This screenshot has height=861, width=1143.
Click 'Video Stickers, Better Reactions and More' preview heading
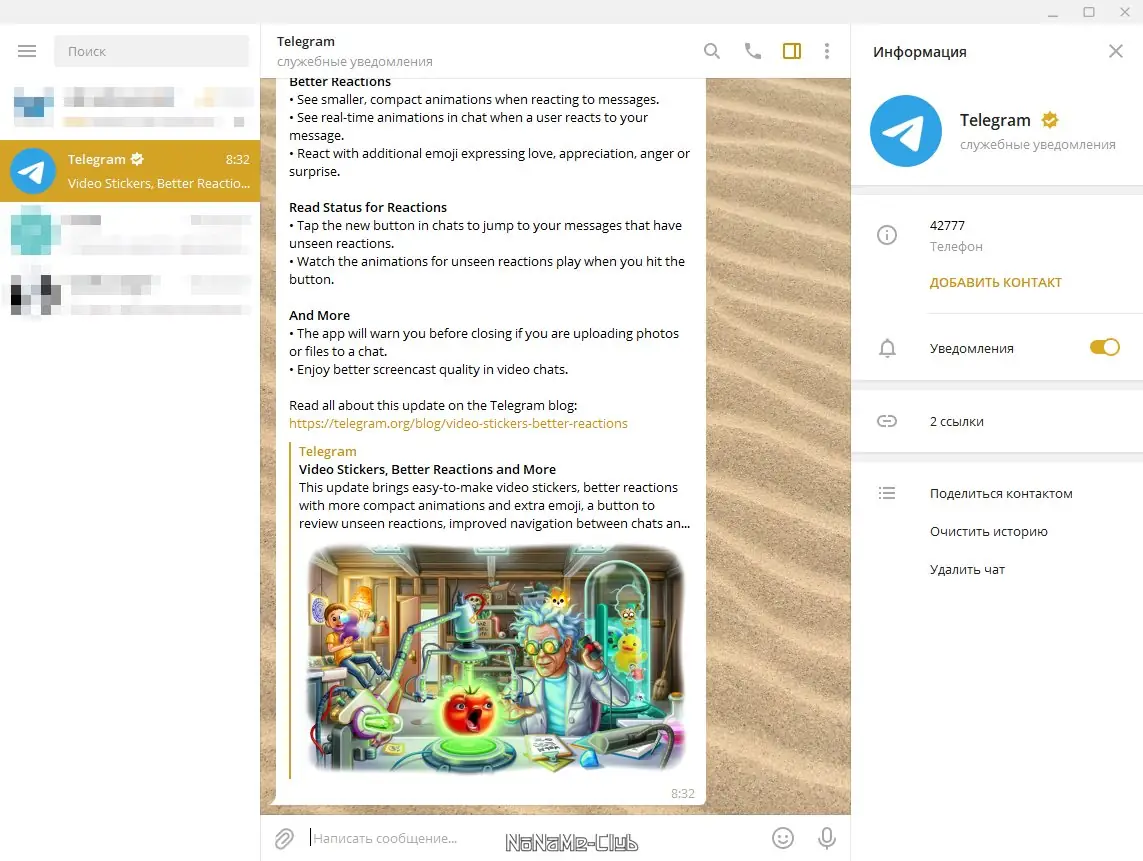coord(427,470)
